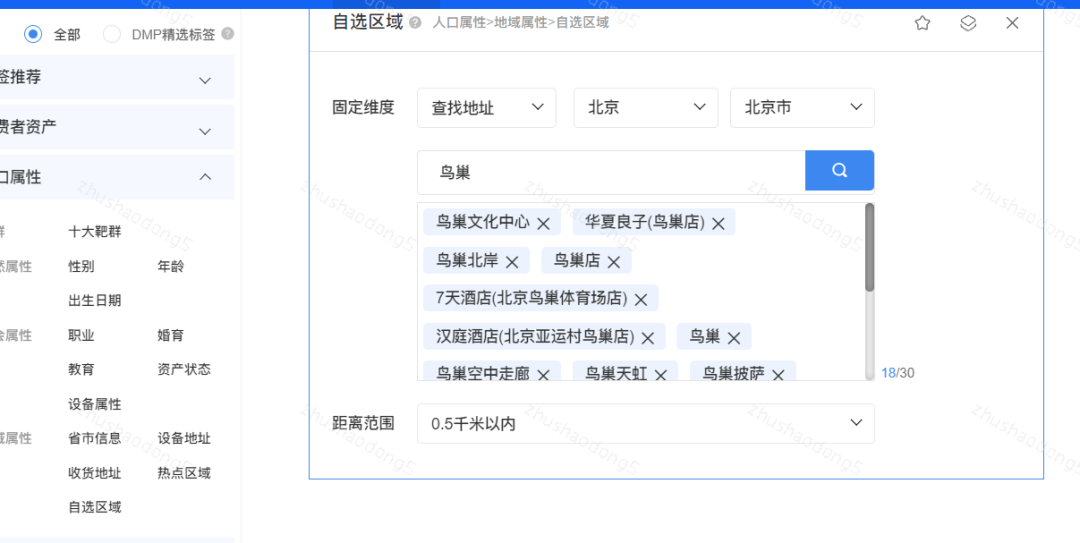1080x543 pixels.
Task: Select the 资产状态 tag
Action: coord(184,369)
